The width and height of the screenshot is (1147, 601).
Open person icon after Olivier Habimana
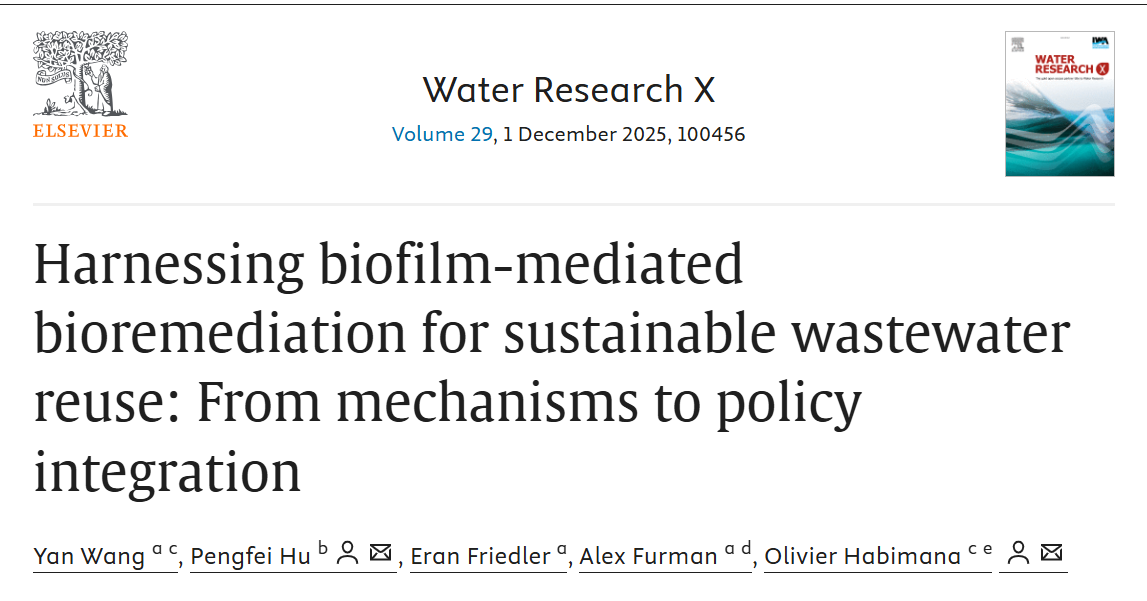(1018, 553)
